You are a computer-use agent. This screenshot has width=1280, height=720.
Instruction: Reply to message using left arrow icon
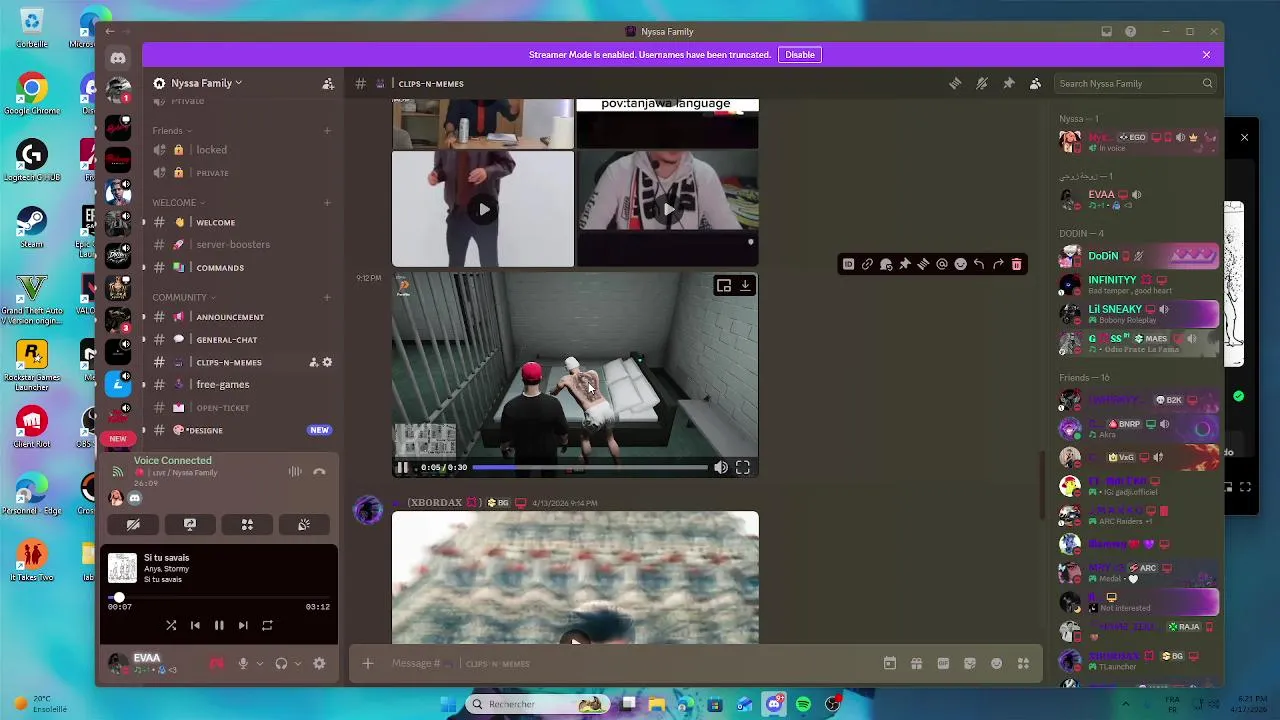(979, 264)
